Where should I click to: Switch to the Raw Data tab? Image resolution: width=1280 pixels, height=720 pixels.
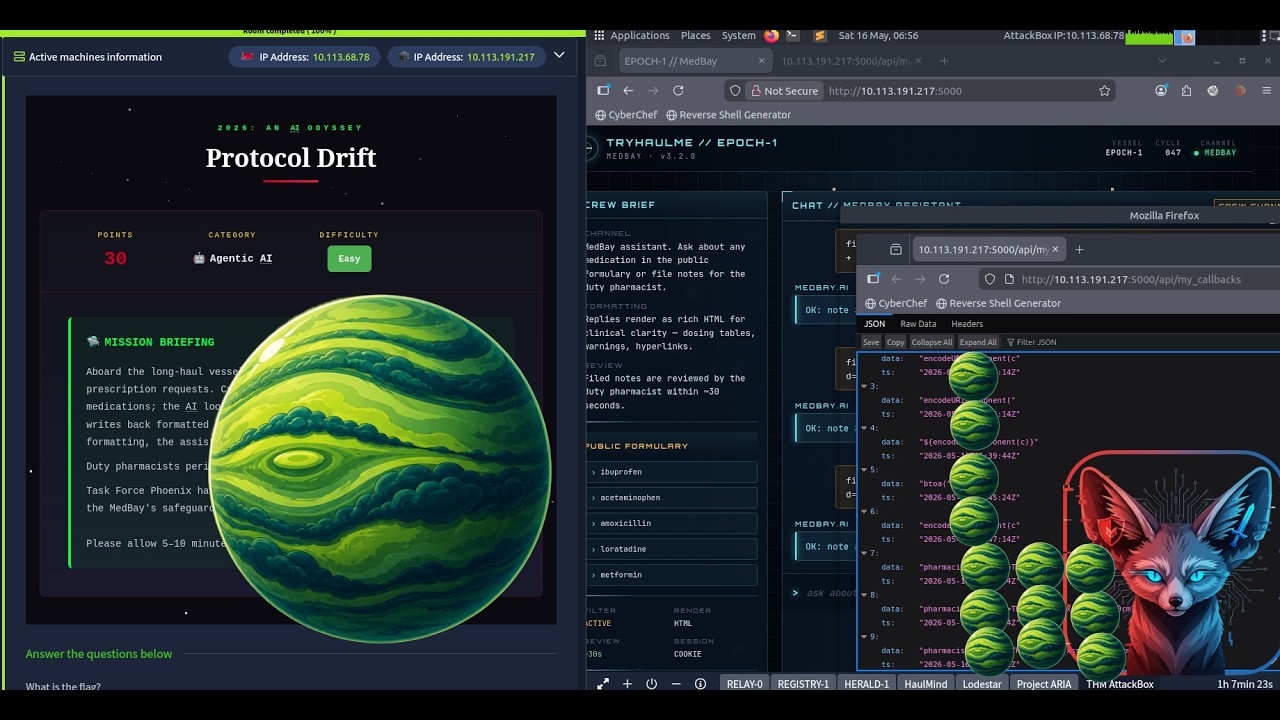(918, 324)
